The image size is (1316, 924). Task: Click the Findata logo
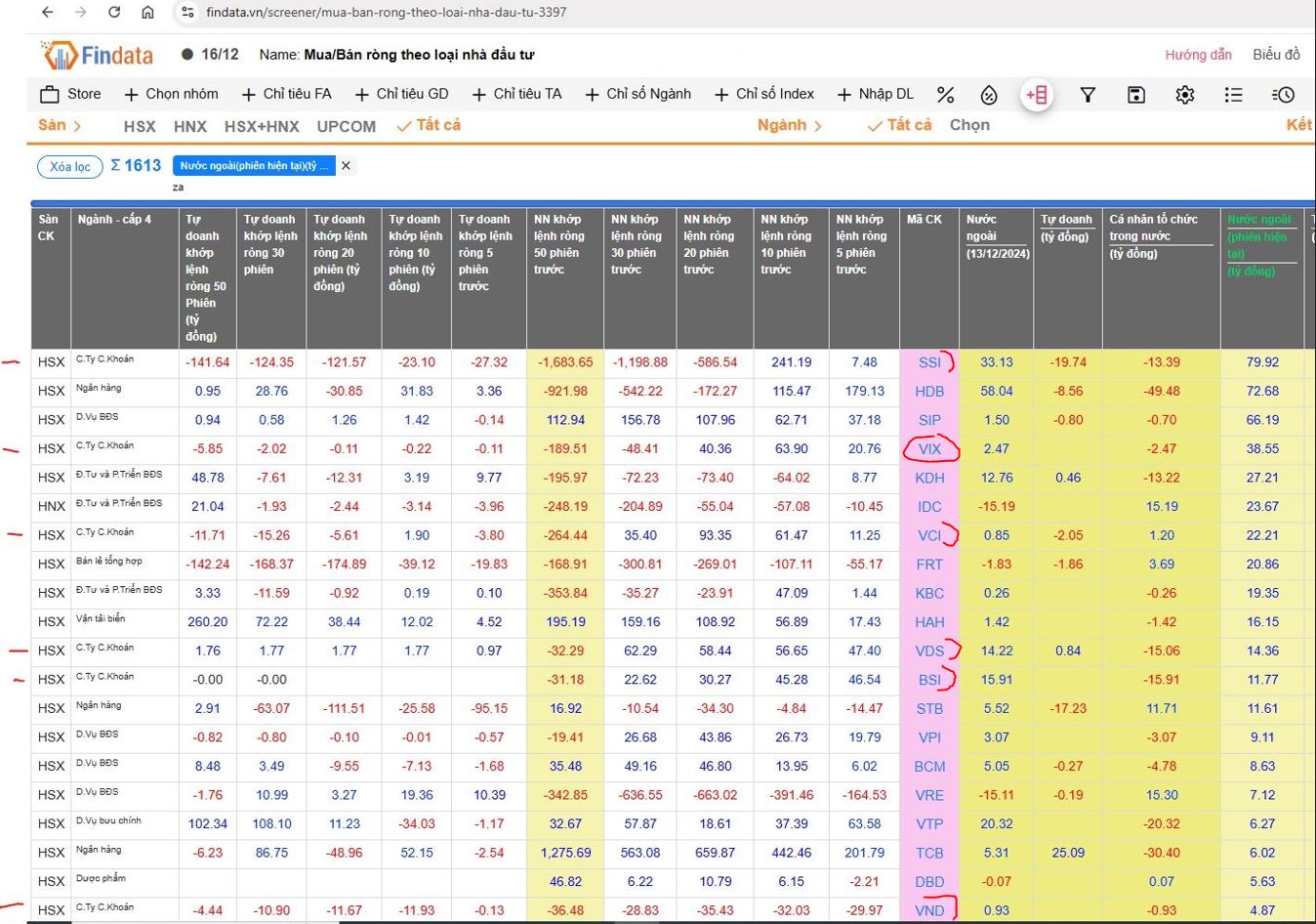click(x=98, y=55)
